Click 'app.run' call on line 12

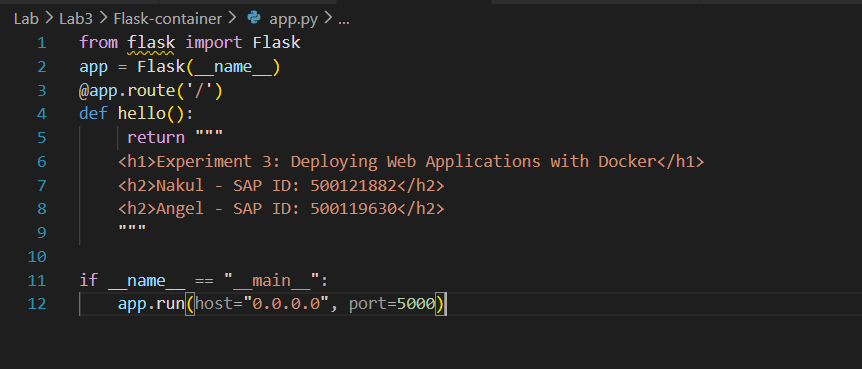(x=151, y=304)
